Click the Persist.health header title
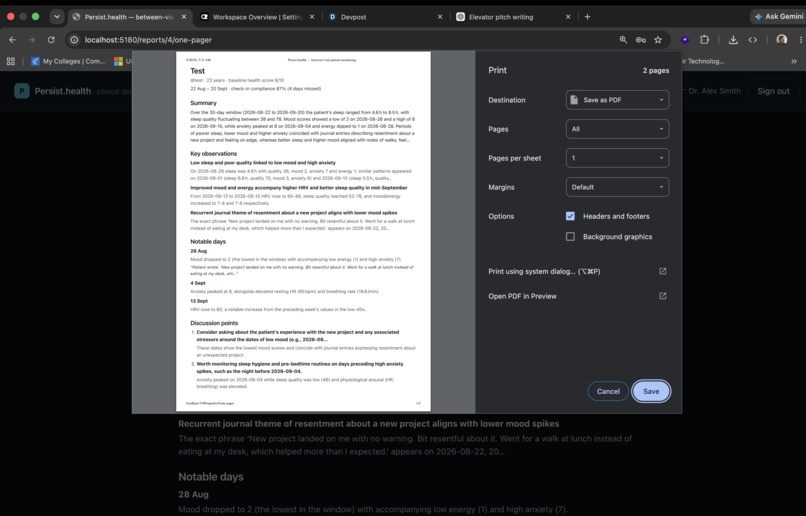The height and width of the screenshot is (516, 806). pyautogui.click(x=63, y=91)
